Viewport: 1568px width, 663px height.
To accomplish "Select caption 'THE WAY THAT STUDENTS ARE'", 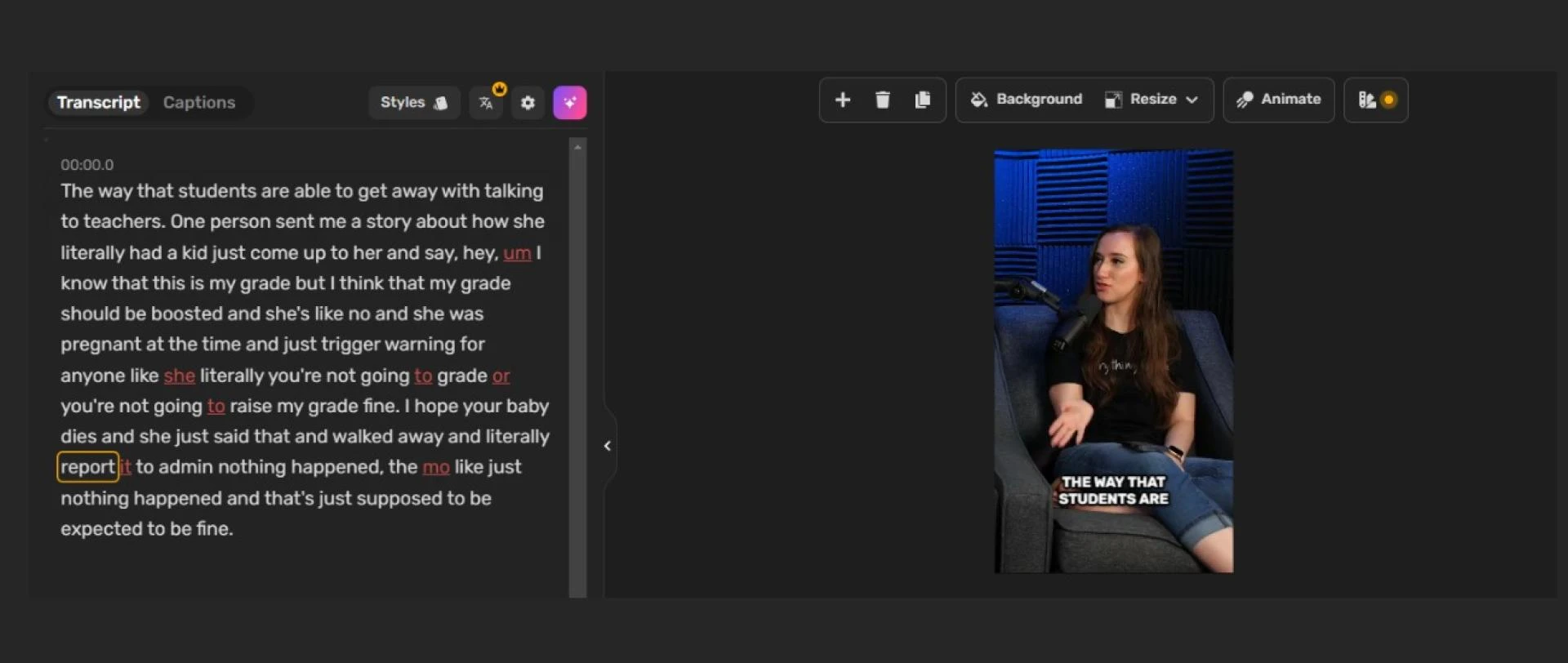I will point(1113,491).
